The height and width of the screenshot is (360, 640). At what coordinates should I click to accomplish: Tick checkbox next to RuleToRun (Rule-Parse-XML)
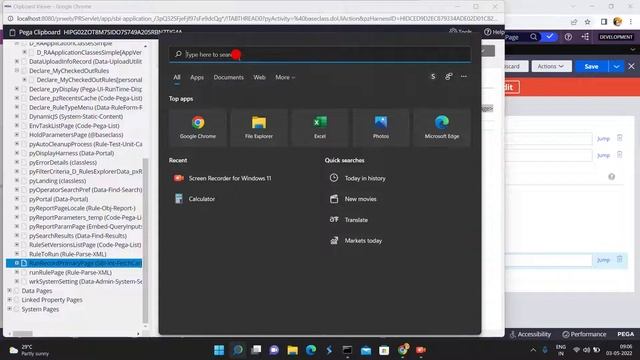(24, 254)
